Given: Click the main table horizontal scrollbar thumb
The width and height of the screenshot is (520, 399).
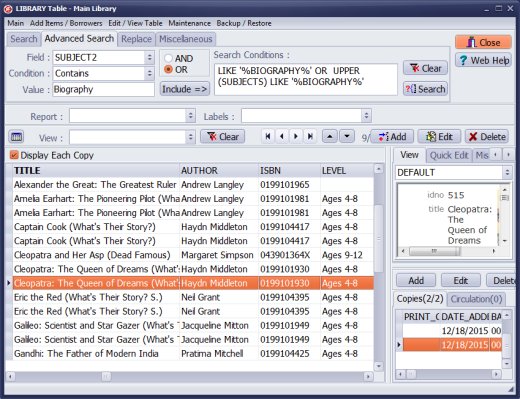Looking at the screenshot, I should pyautogui.click(x=106, y=376).
